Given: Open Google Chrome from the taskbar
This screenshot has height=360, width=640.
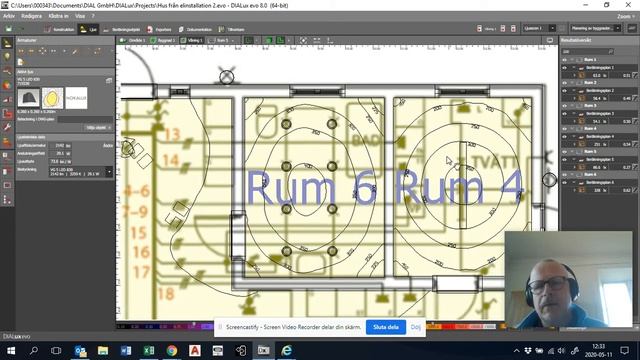Looking at the screenshot, I should point(172,351).
